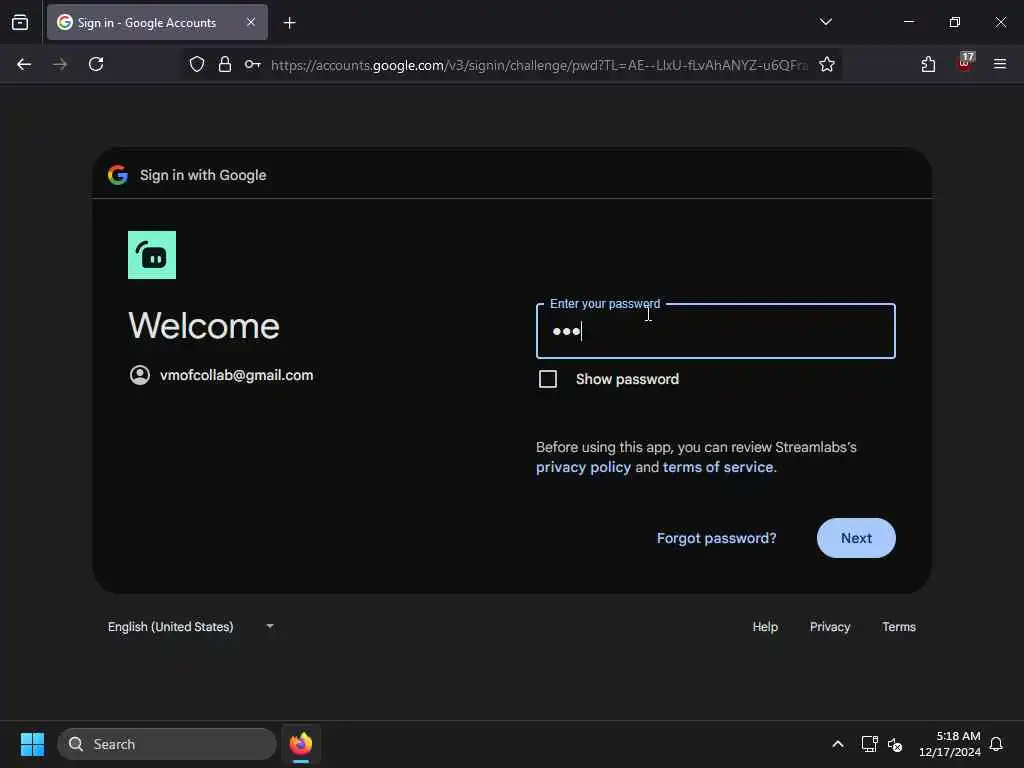The image size is (1024, 768).
Task: Click the account avatar next to vmofcollab@gmail.com
Action: pos(140,375)
